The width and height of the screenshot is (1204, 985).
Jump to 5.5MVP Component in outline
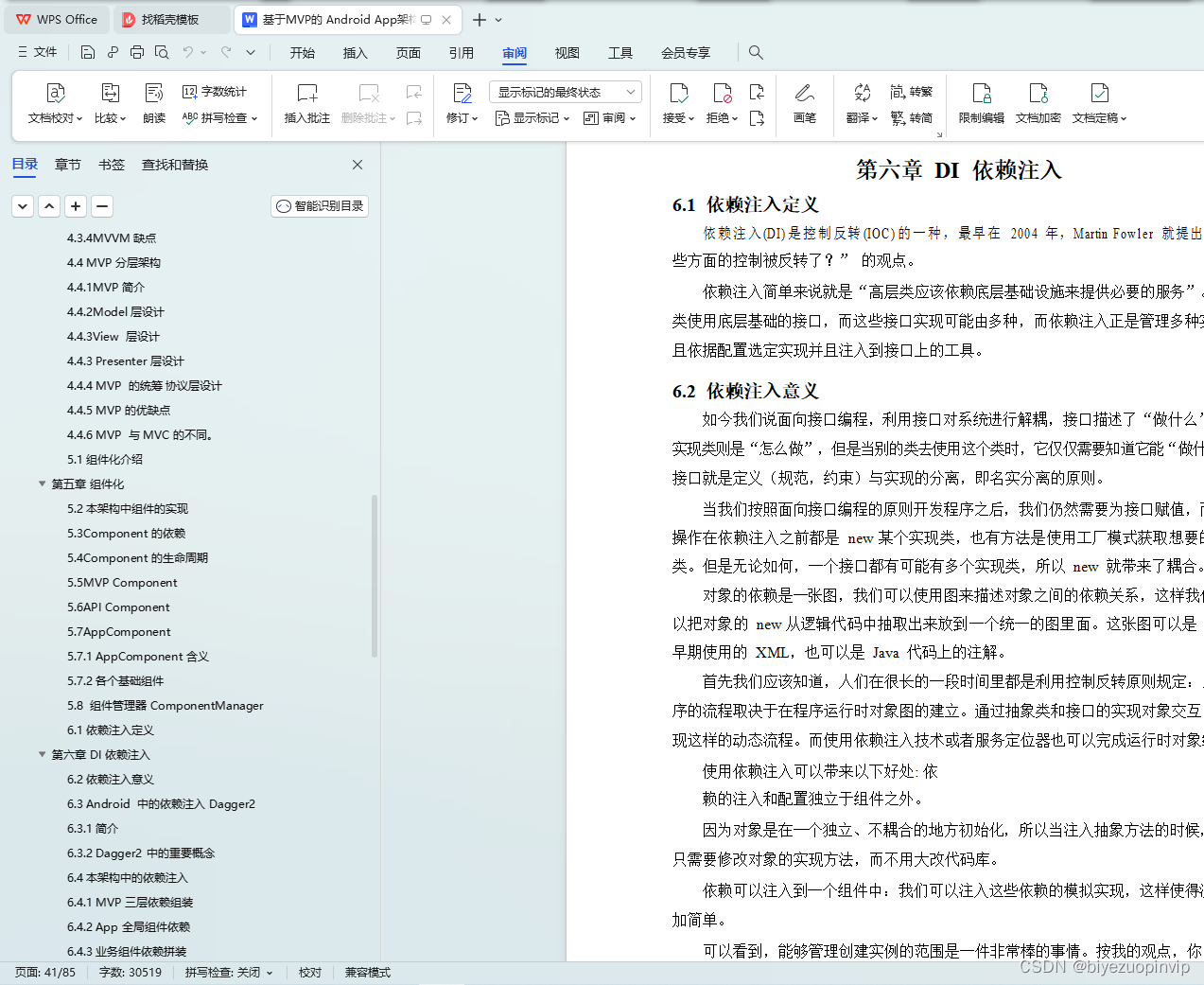(x=122, y=582)
